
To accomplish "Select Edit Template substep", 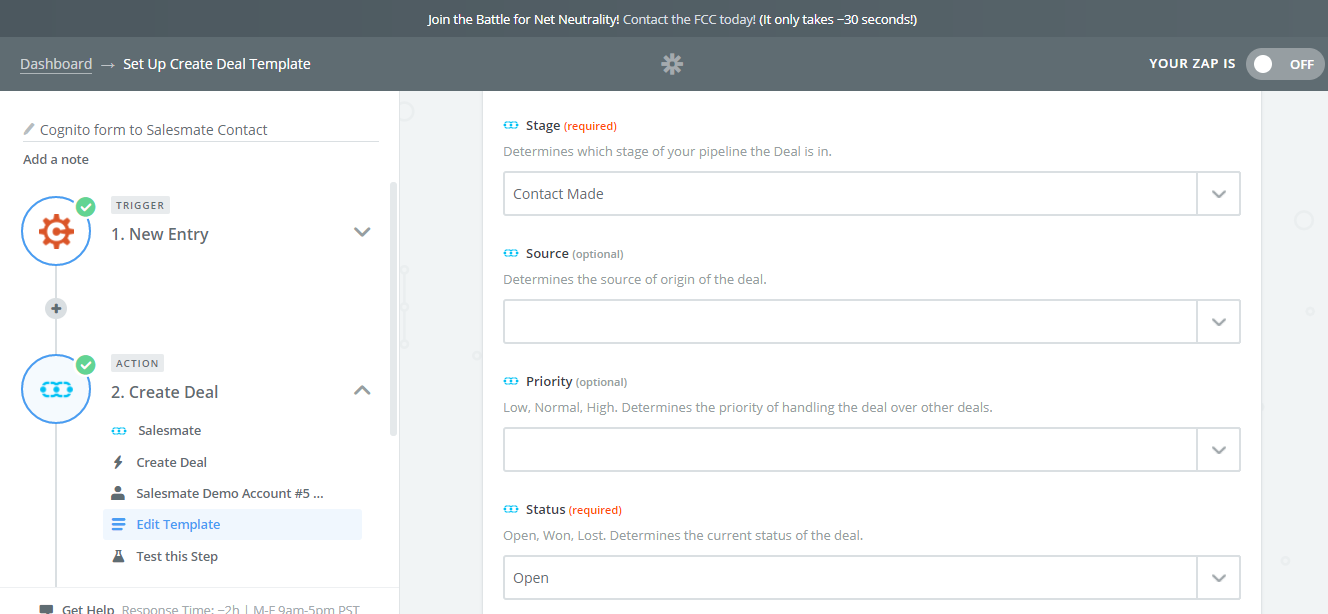I will point(232,524).
